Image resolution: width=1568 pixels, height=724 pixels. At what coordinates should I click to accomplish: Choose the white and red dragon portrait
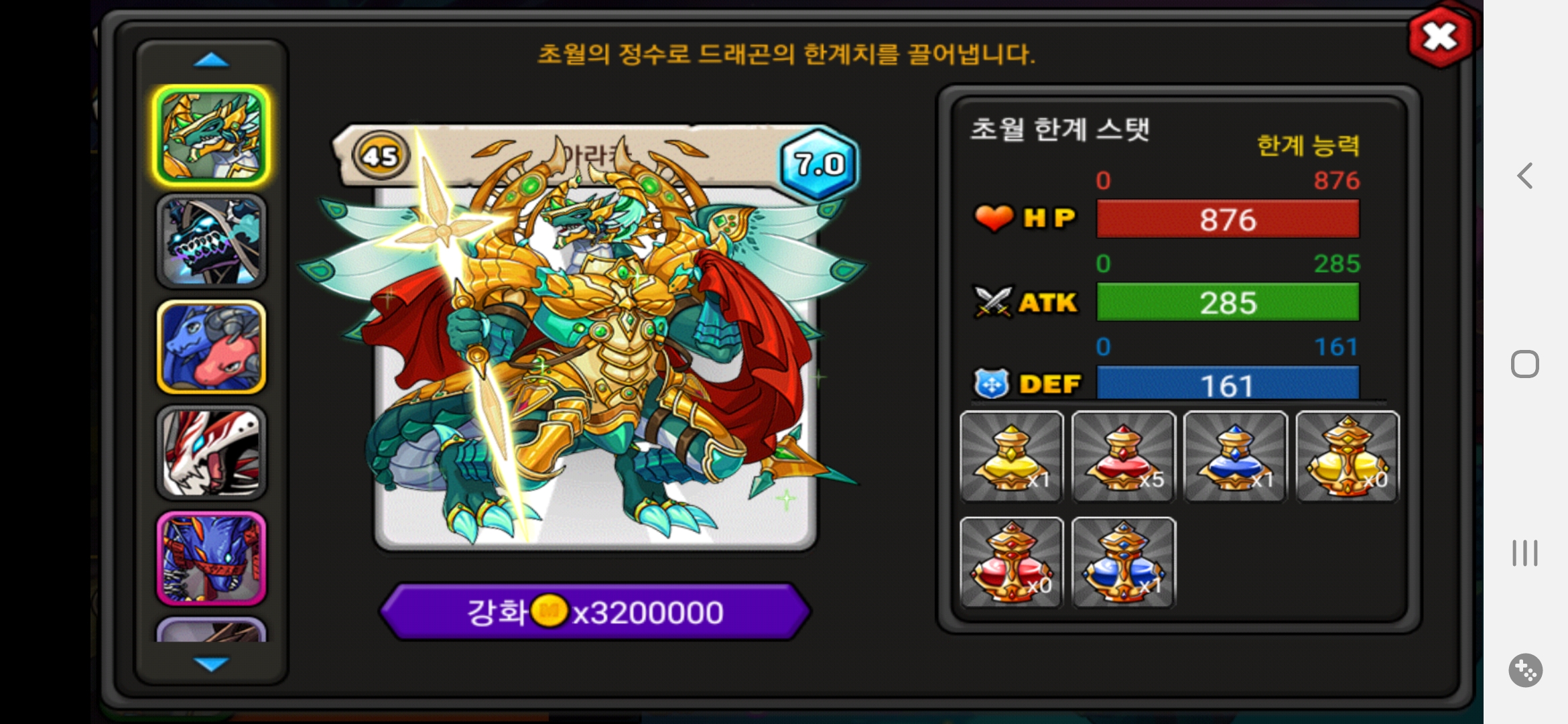212,452
